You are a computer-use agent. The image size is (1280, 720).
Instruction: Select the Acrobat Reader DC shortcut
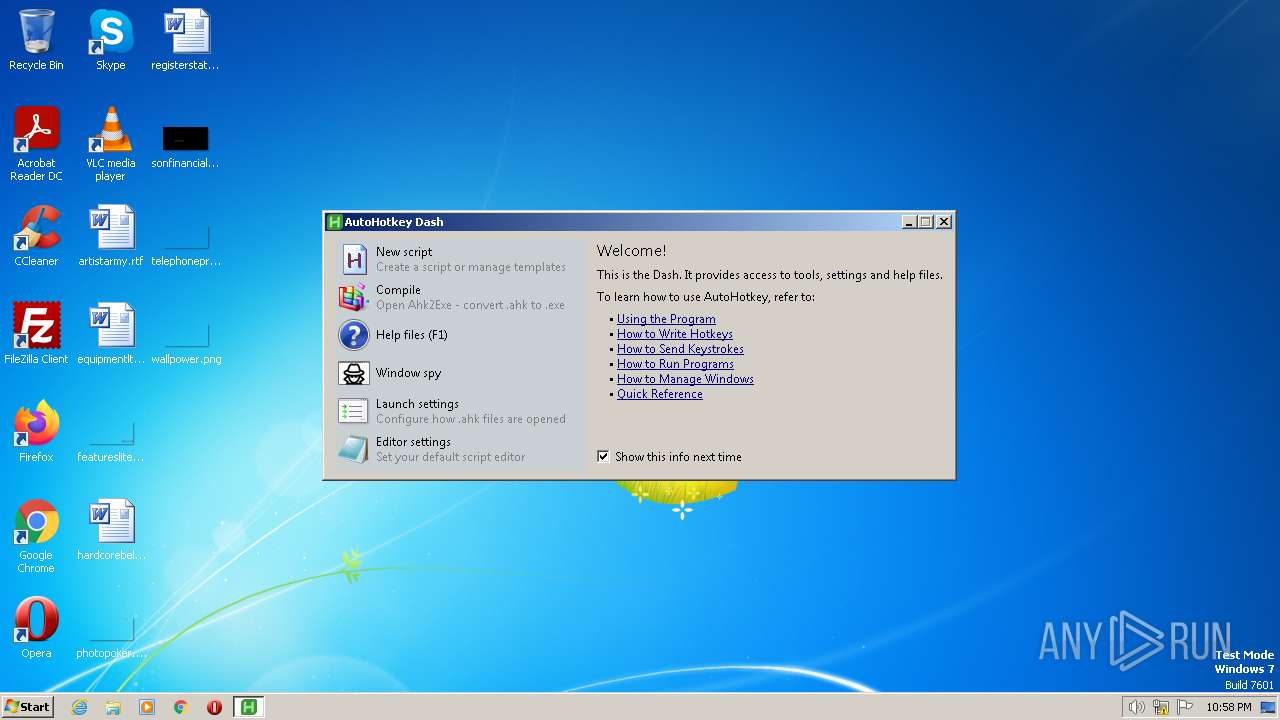point(36,144)
